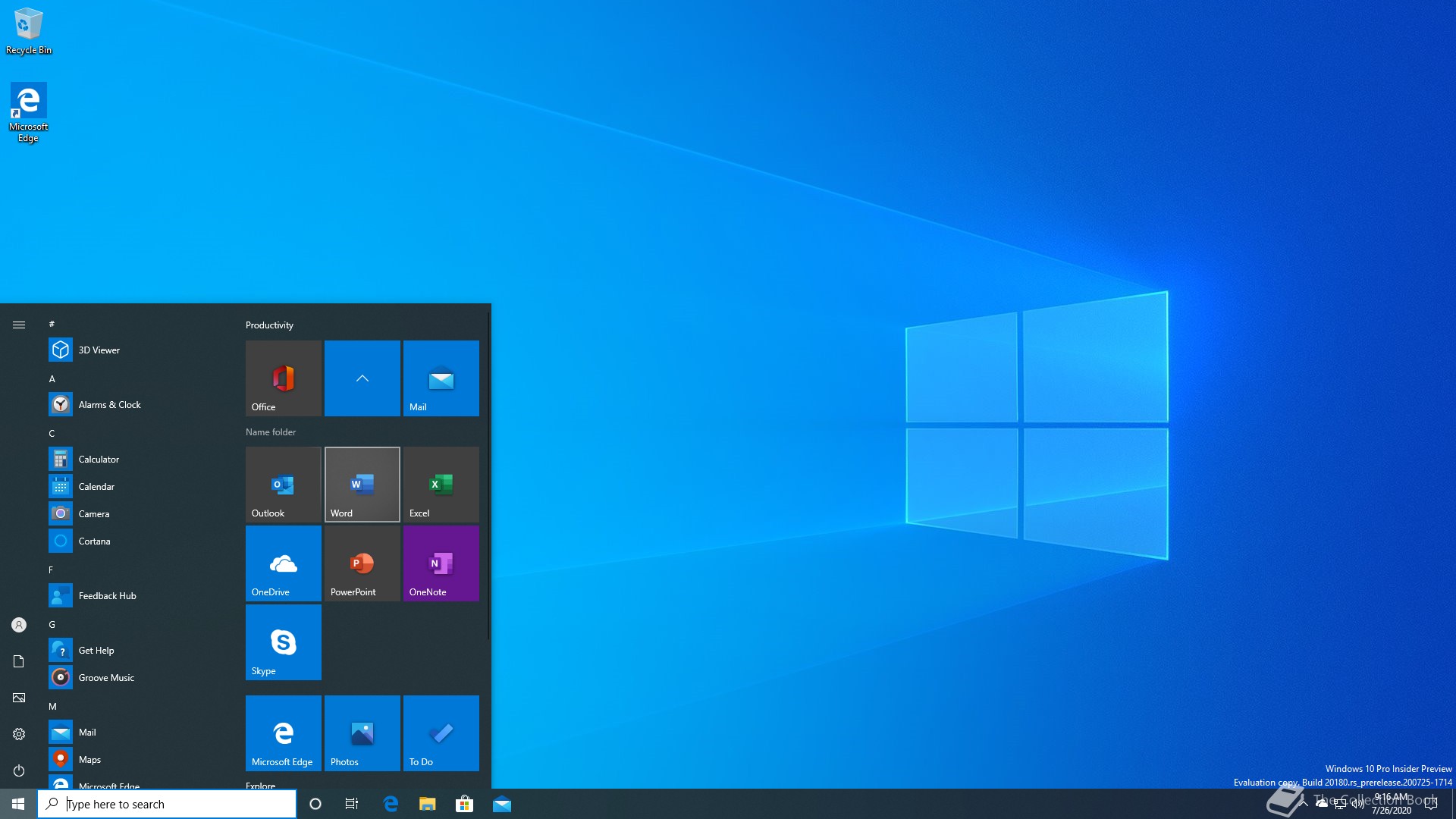Open Get Help from app list

(x=136, y=650)
